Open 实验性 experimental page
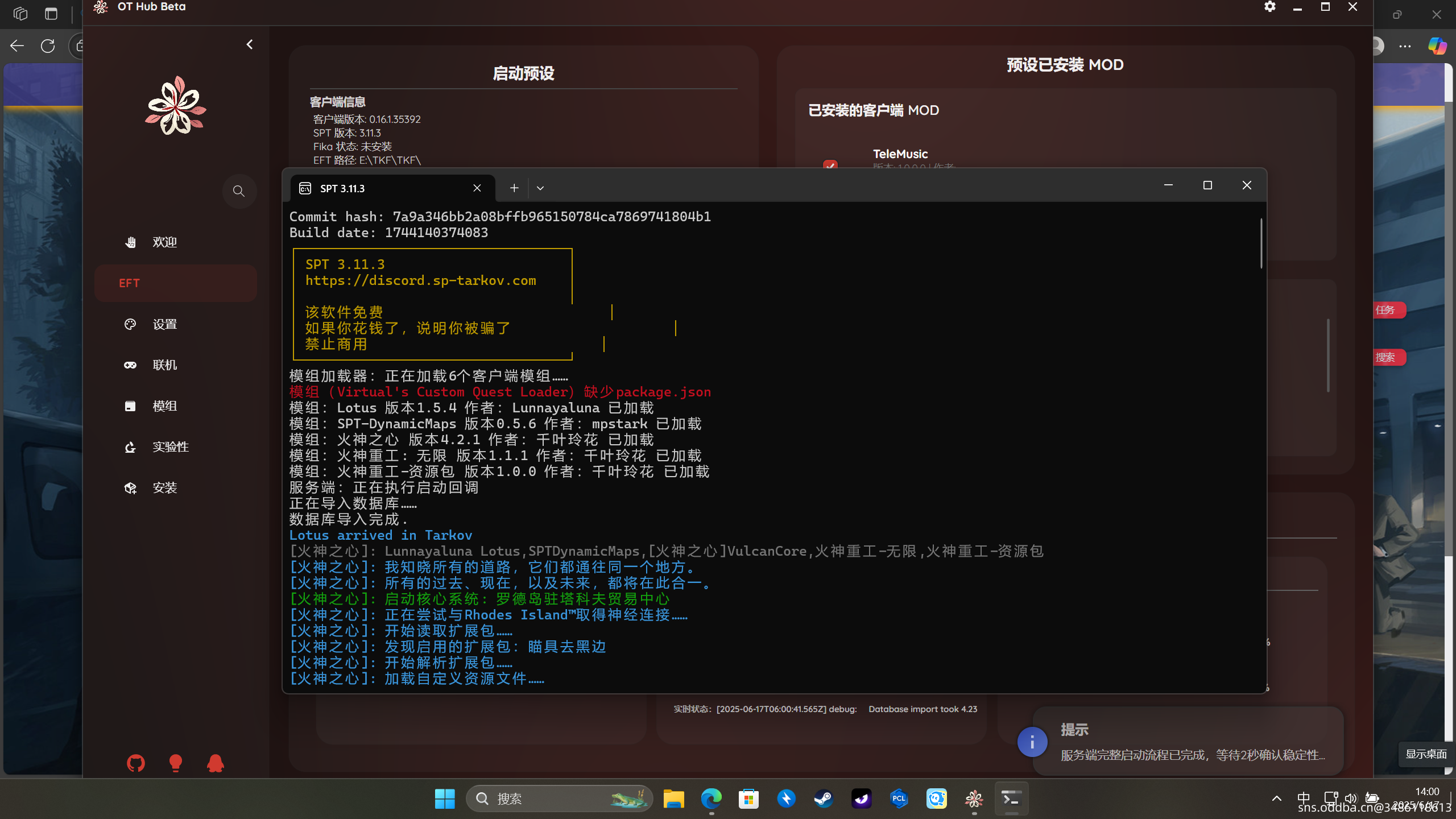 click(x=175, y=447)
